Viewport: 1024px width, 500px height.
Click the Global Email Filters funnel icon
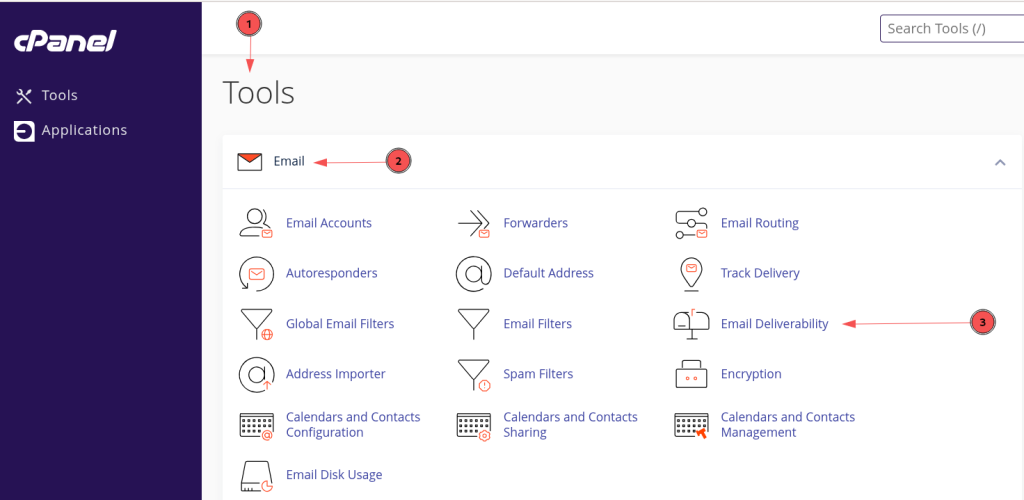tap(256, 324)
